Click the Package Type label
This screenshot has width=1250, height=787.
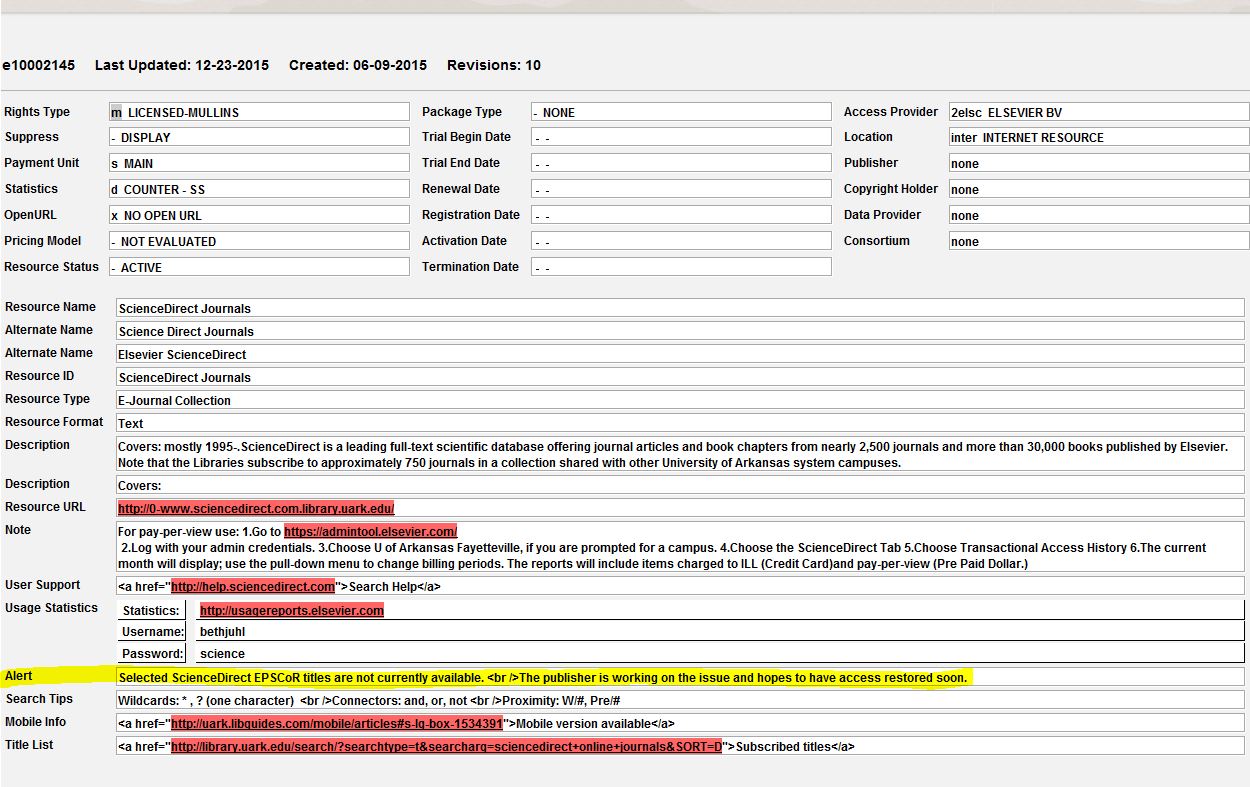pyautogui.click(x=462, y=112)
